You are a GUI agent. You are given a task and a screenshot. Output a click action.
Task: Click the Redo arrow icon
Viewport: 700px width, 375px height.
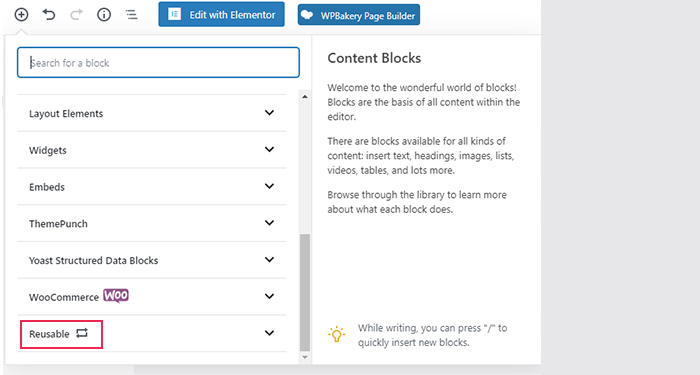point(76,15)
